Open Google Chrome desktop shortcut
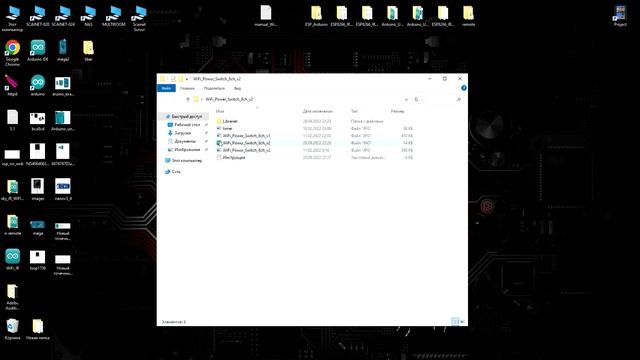Image resolution: width=640 pixels, height=360 pixels. pos(12,53)
